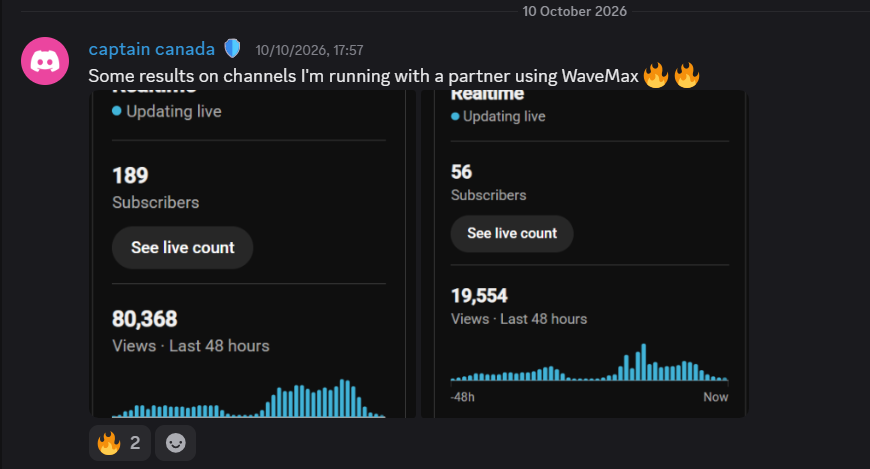Image resolution: width=870 pixels, height=469 pixels.
Task: Click the 80,368 views figure
Action: click(x=145, y=319)
